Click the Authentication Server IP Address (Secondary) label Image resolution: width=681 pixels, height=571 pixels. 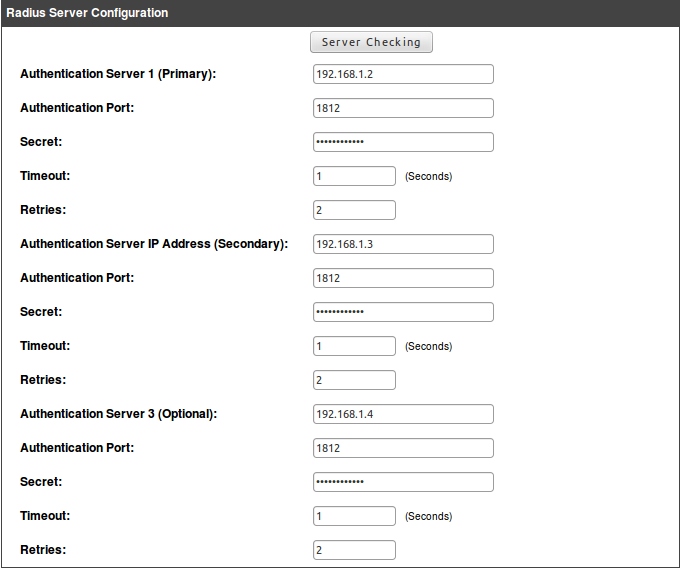click(154, 244)
